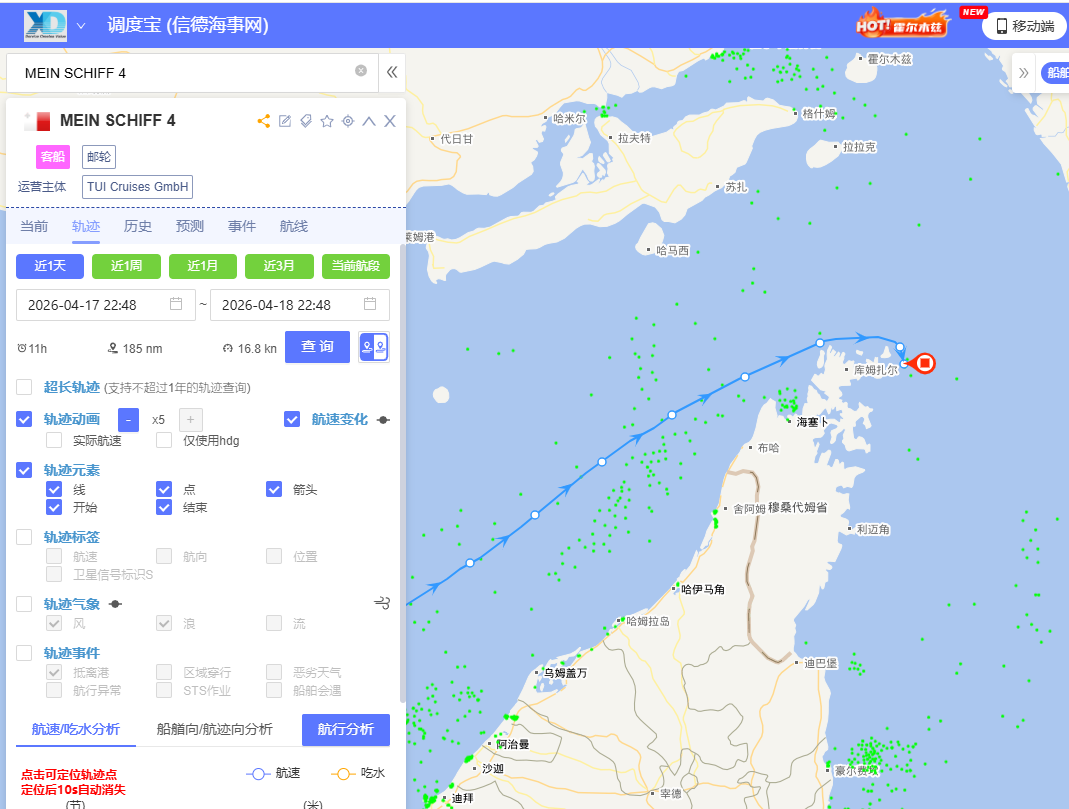Click the locate target icon in ship header
The image size is (1069, 809).
[x=348, y=121]
